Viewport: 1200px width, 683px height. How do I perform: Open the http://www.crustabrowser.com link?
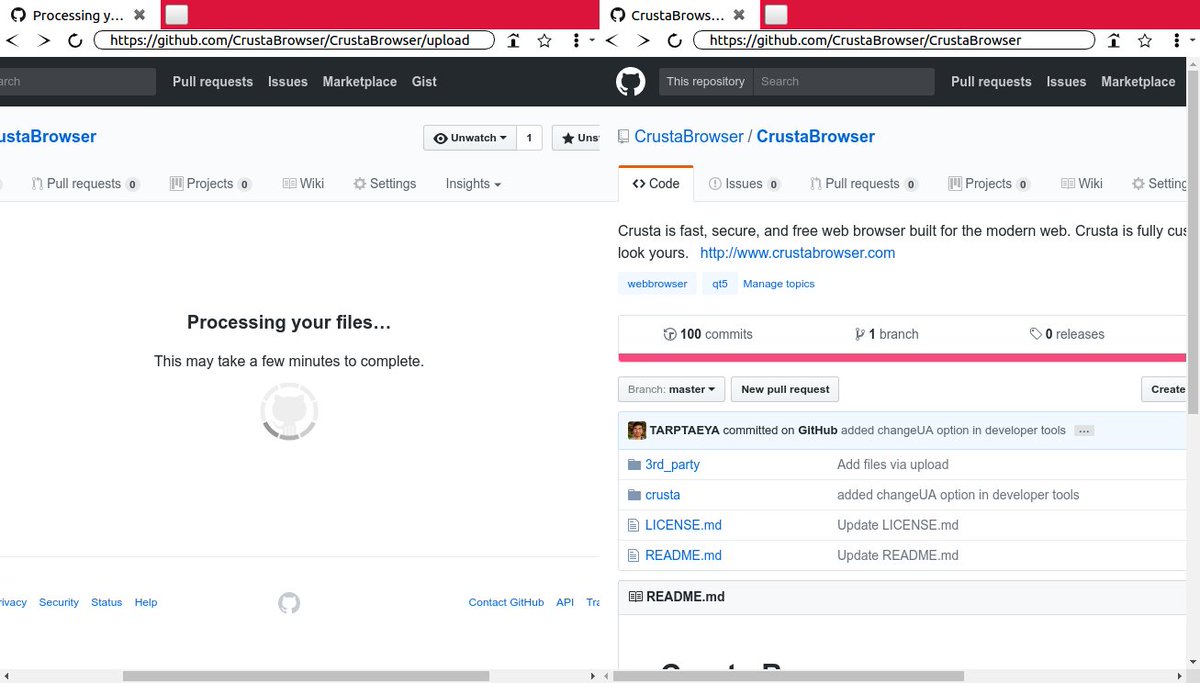tap(797, 253)
